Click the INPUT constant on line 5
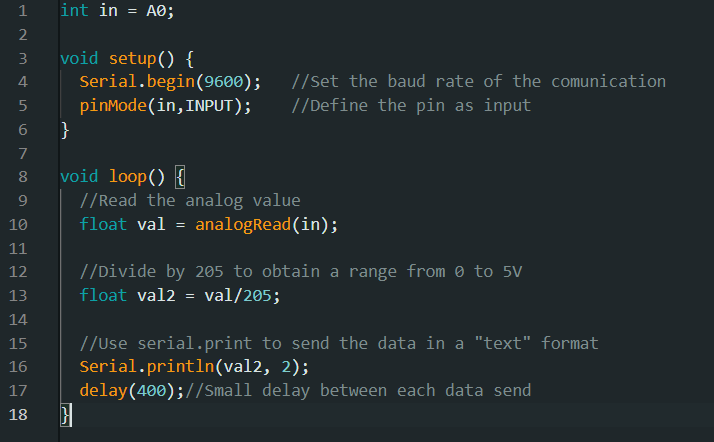The image size is (714, 442). (209, 106)
